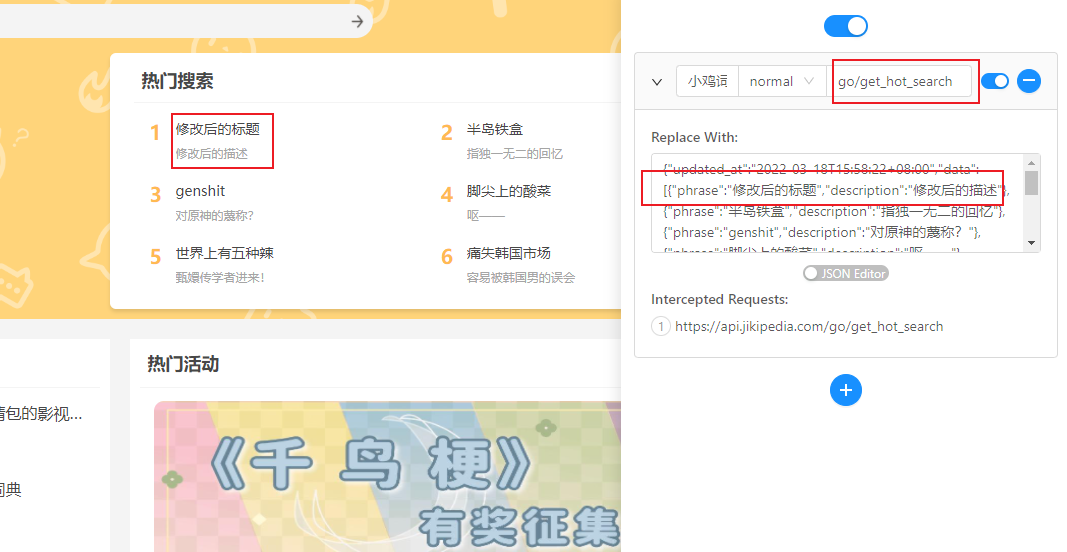1067x552 pixels.
Task: Click the search arrow icon
Action: point(357,22)
